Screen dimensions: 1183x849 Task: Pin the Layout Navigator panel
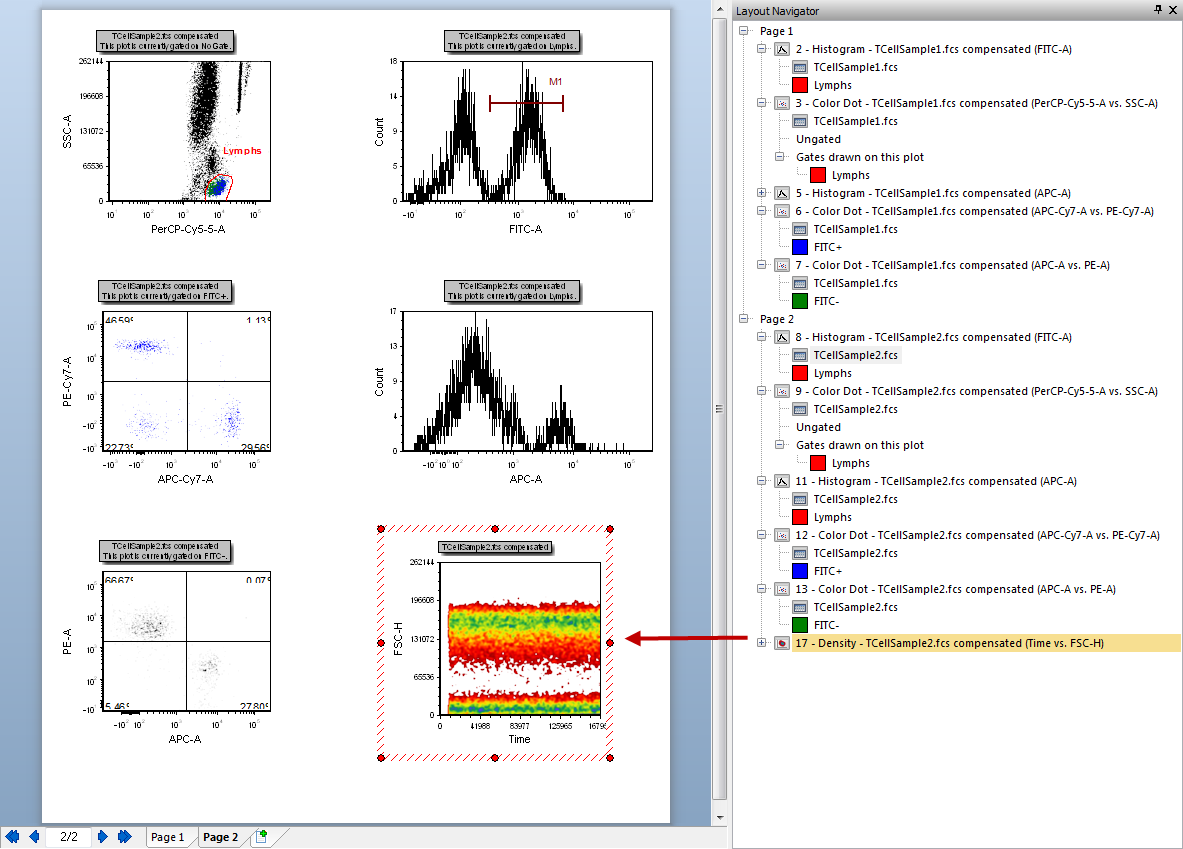1157,10
